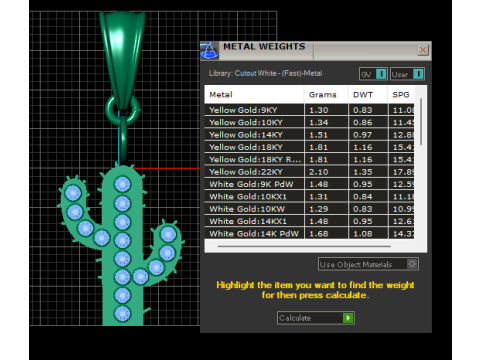Select the White Gold:9K PdW row

(x=309, y=184)
